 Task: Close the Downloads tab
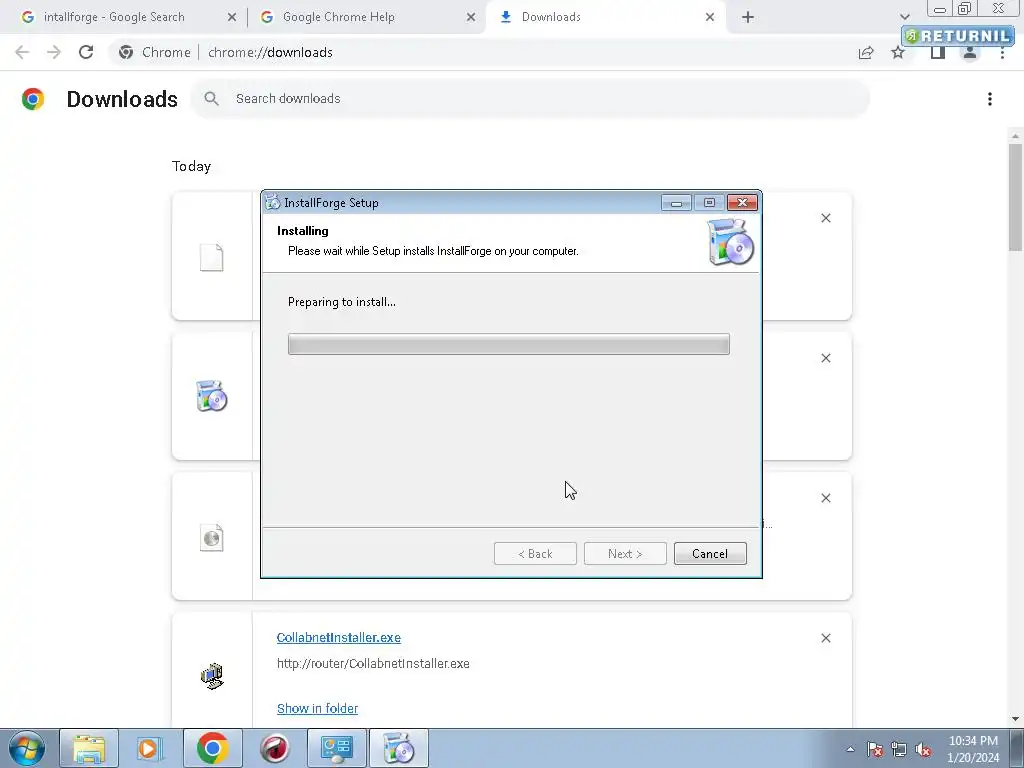coord(710,17)
